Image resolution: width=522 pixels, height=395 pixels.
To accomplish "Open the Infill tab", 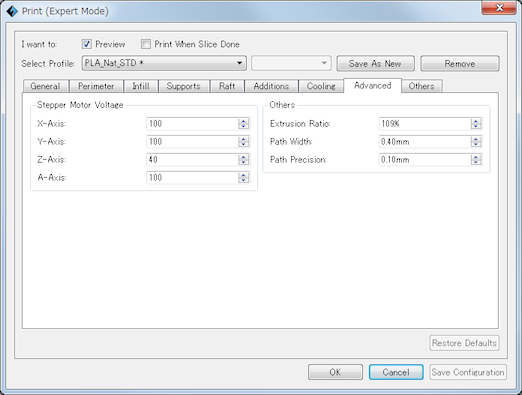I will 141,86.
